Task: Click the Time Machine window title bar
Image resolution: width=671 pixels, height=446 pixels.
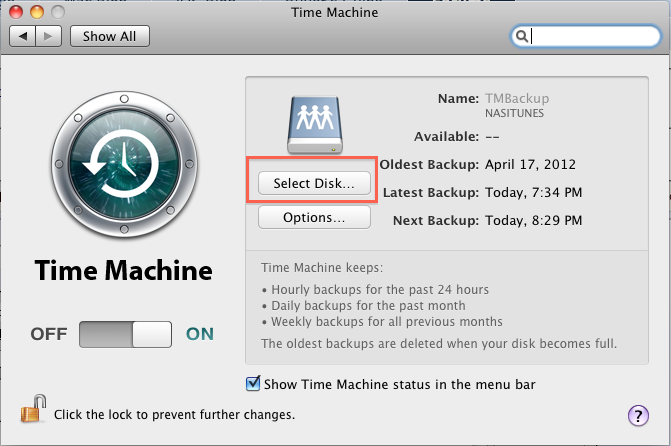Action: click(335, 13)
